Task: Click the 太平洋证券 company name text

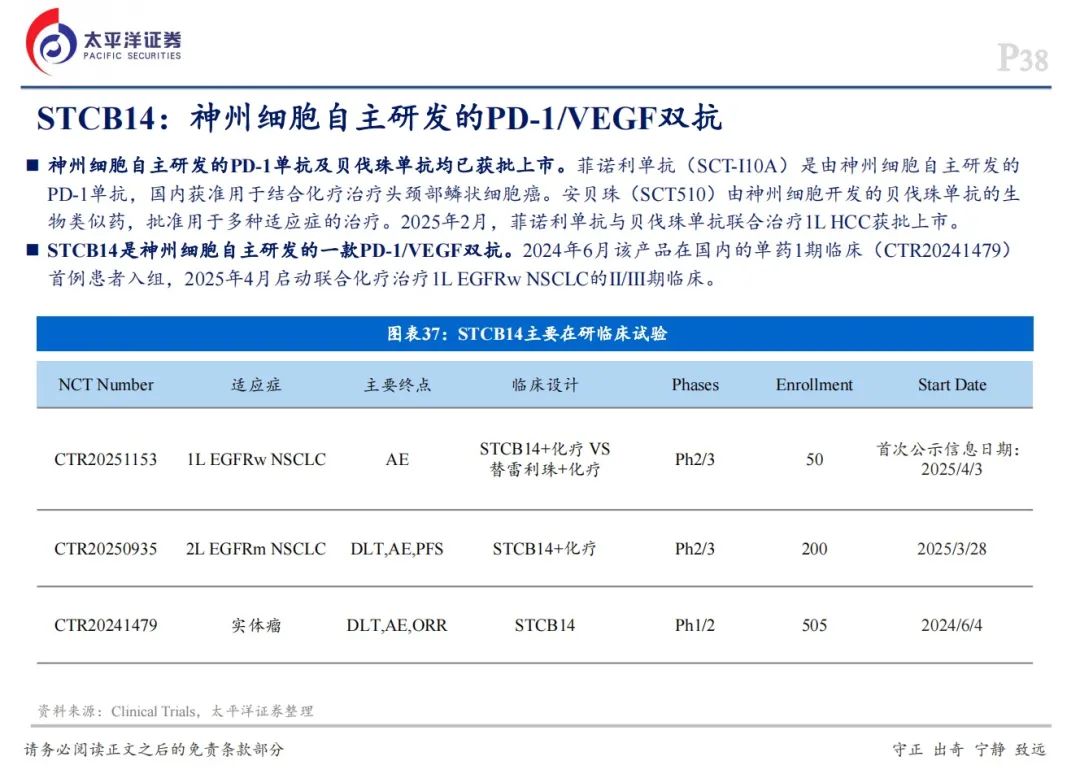Action: 132,39
